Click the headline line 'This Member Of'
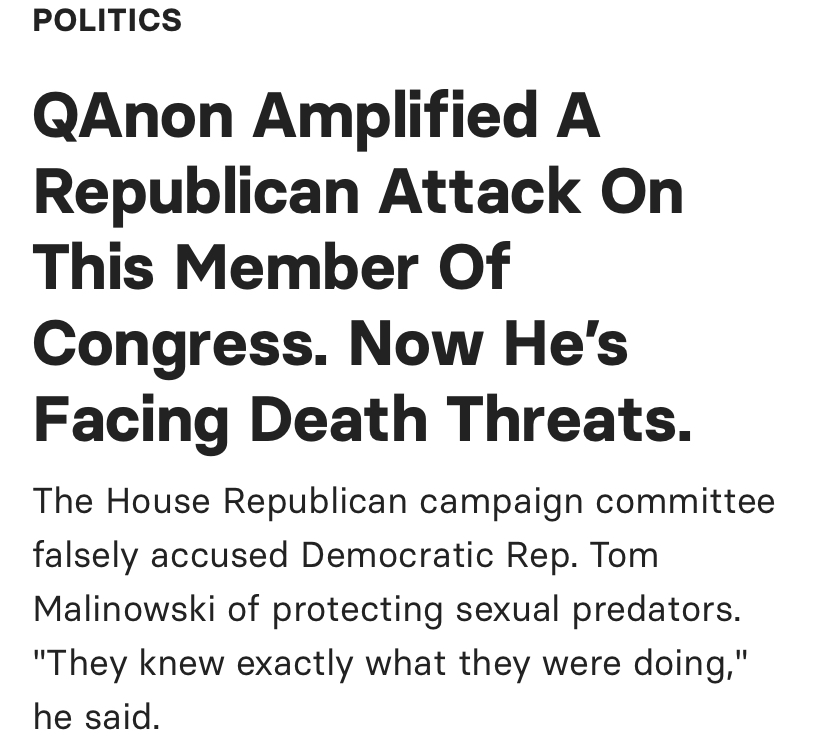The width and height of the screenshot is (828, 753). pyautogui.click(x=271, y=268)
